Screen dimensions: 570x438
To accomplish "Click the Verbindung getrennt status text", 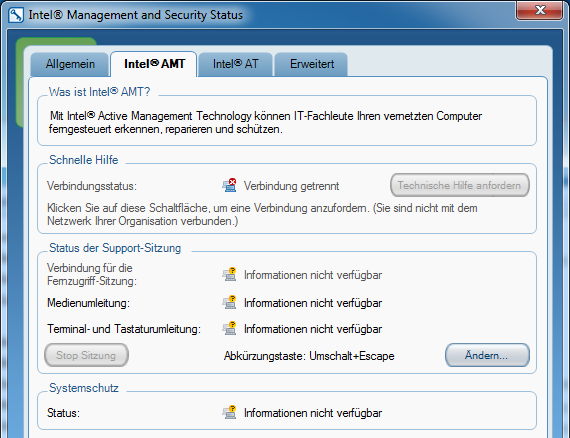I will click(x=291, y=186).
